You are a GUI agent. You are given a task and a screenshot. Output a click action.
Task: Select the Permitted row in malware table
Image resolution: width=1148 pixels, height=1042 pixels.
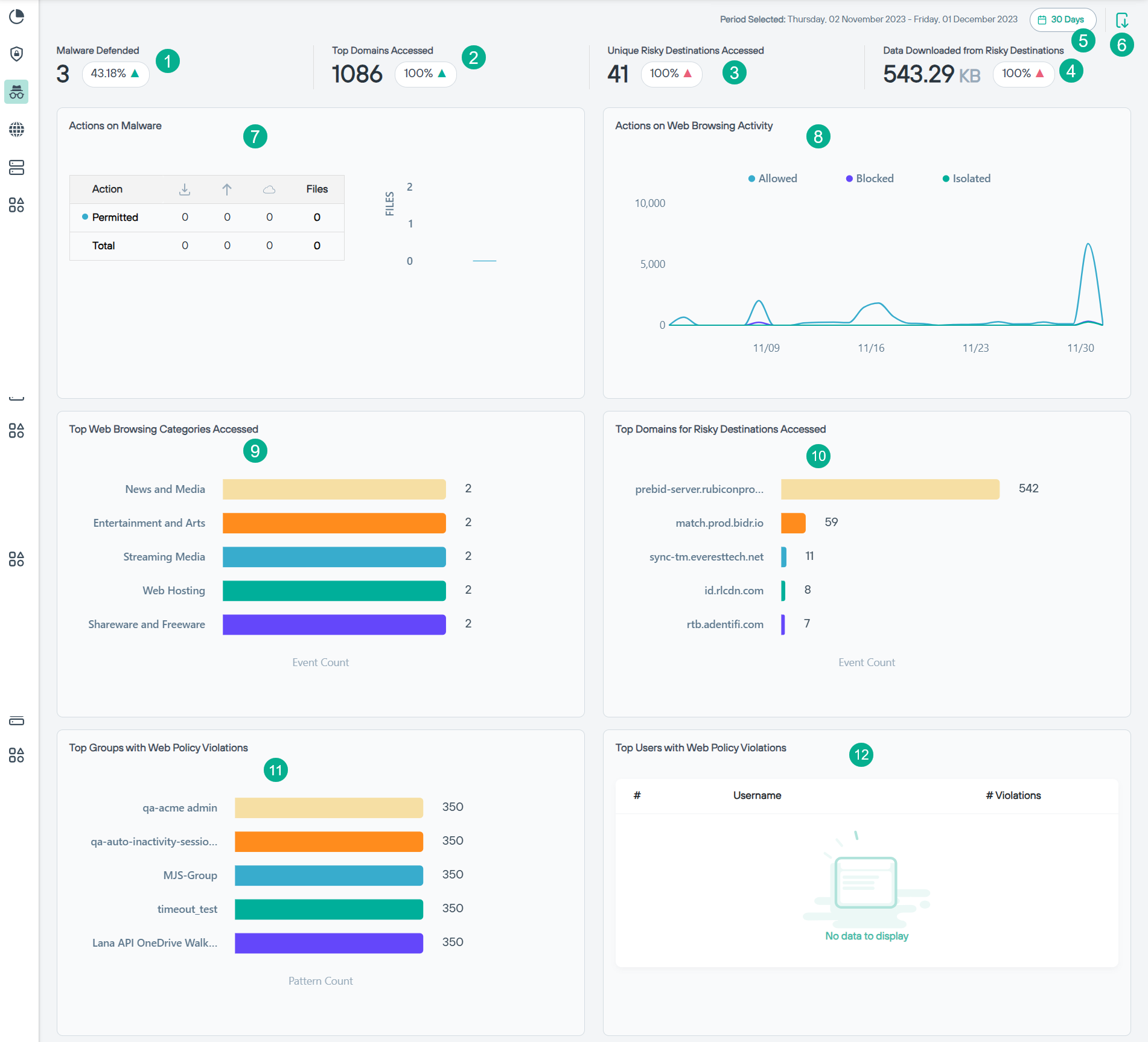click(x=115, y=217)
